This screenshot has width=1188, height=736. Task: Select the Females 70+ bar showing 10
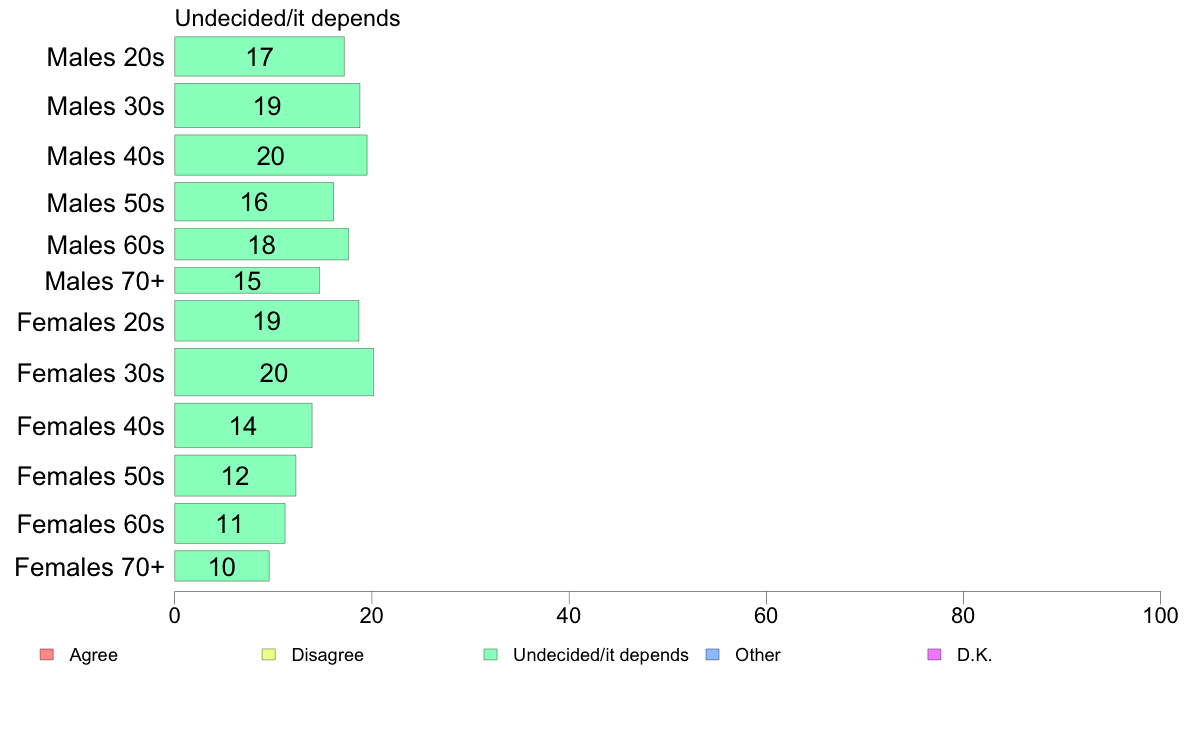pos(221,566)
